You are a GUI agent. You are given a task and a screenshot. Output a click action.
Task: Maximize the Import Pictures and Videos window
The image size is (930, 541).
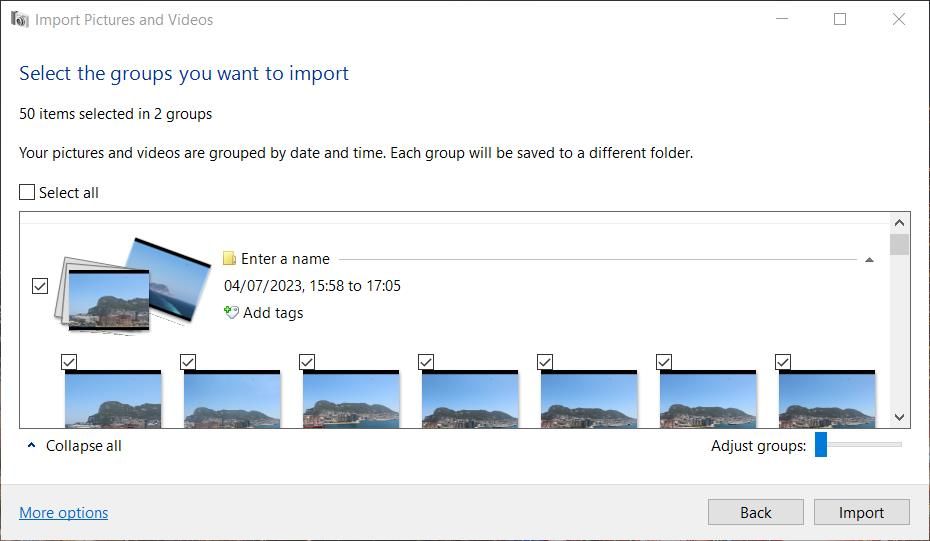tap(840, 19)
